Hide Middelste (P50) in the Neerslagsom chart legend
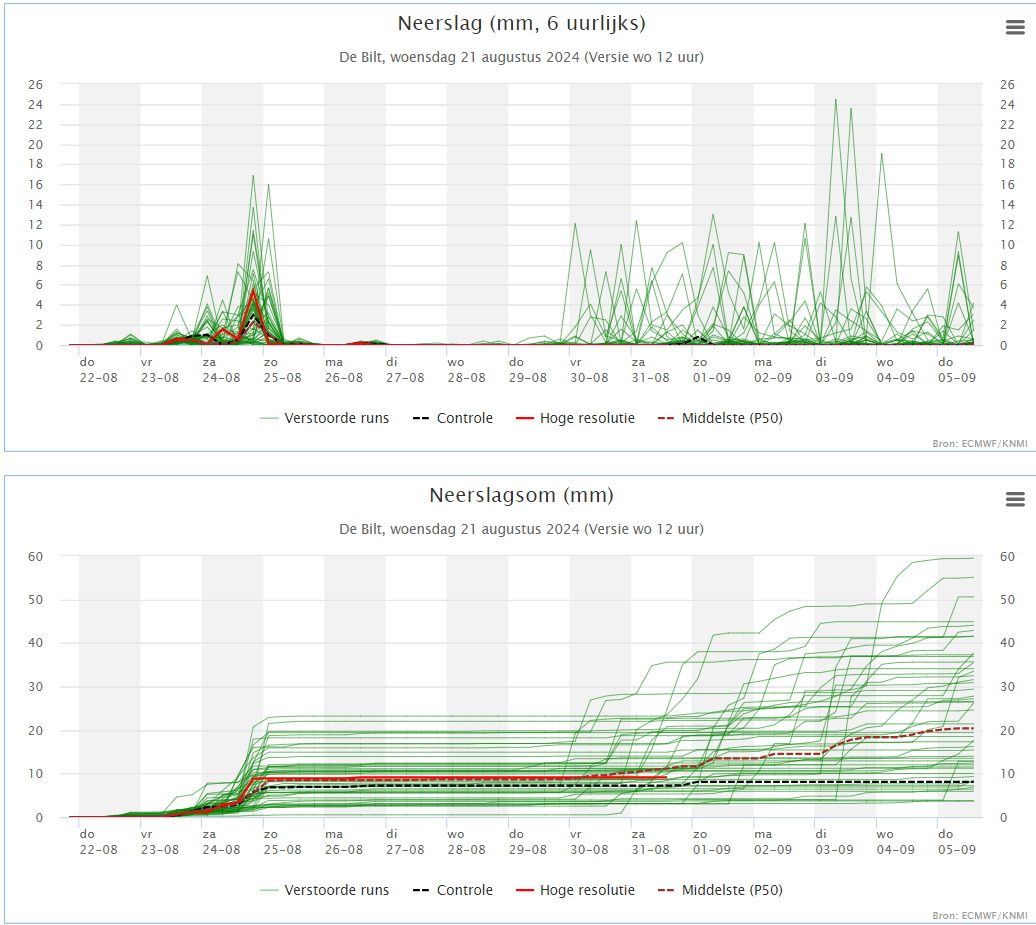 (x=731, y=890)
